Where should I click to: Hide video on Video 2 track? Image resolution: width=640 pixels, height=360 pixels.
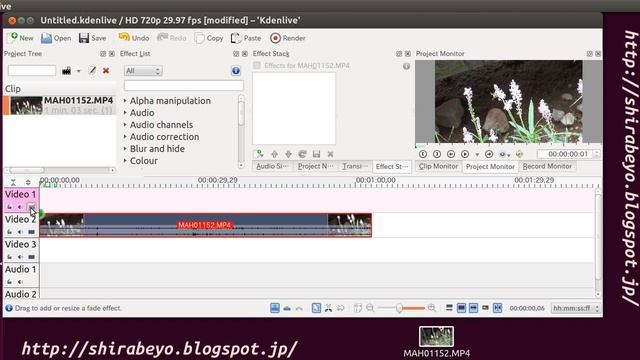[31, 232]
